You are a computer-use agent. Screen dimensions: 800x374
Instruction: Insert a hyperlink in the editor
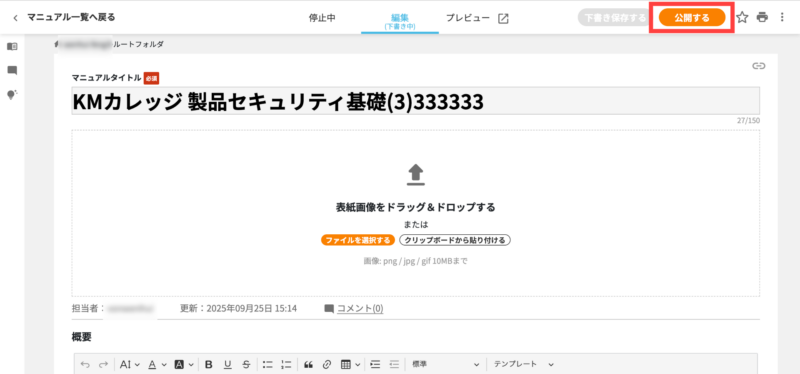click(327, 364)
